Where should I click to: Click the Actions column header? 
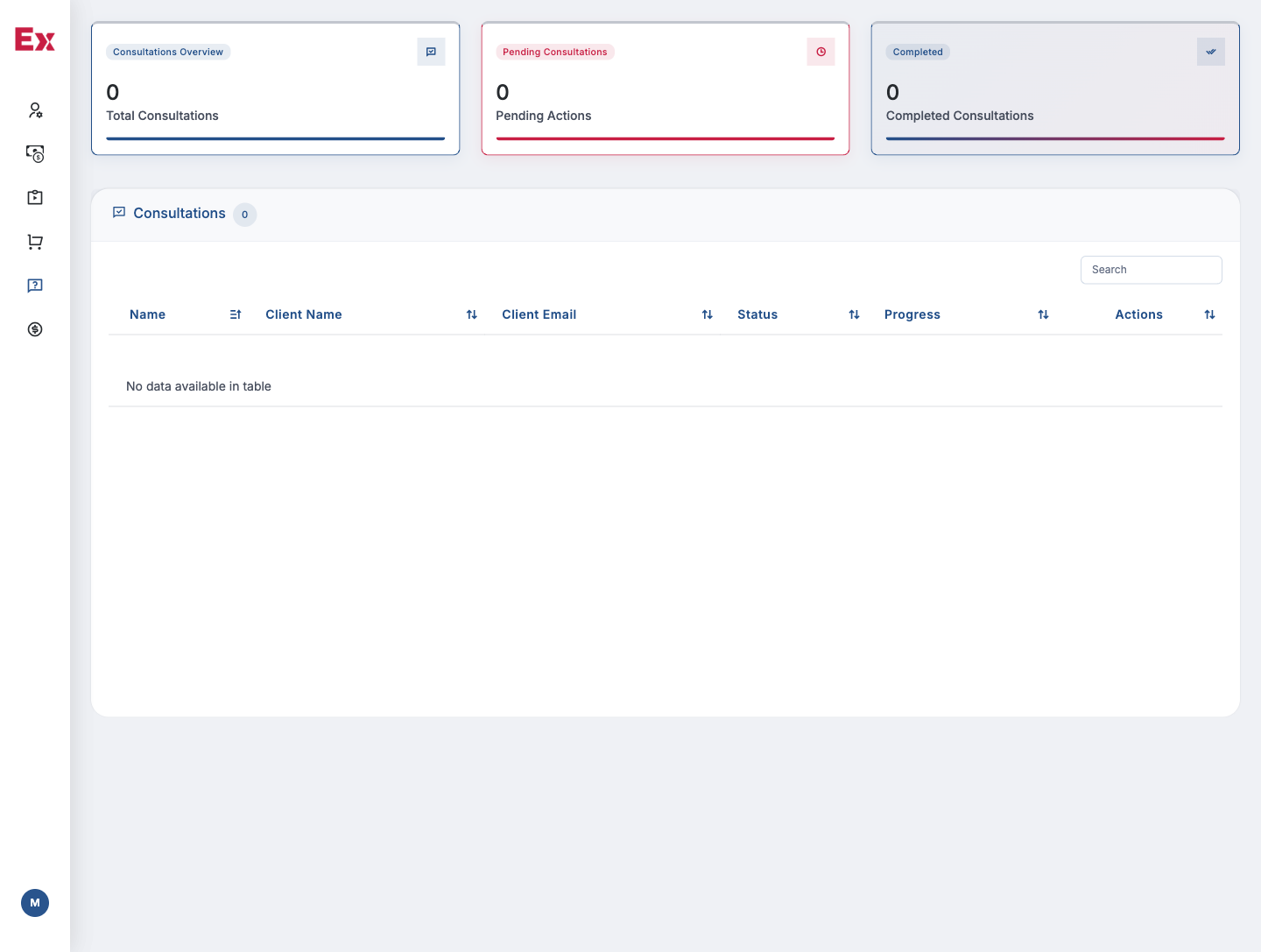click(x=1139, y=314)
